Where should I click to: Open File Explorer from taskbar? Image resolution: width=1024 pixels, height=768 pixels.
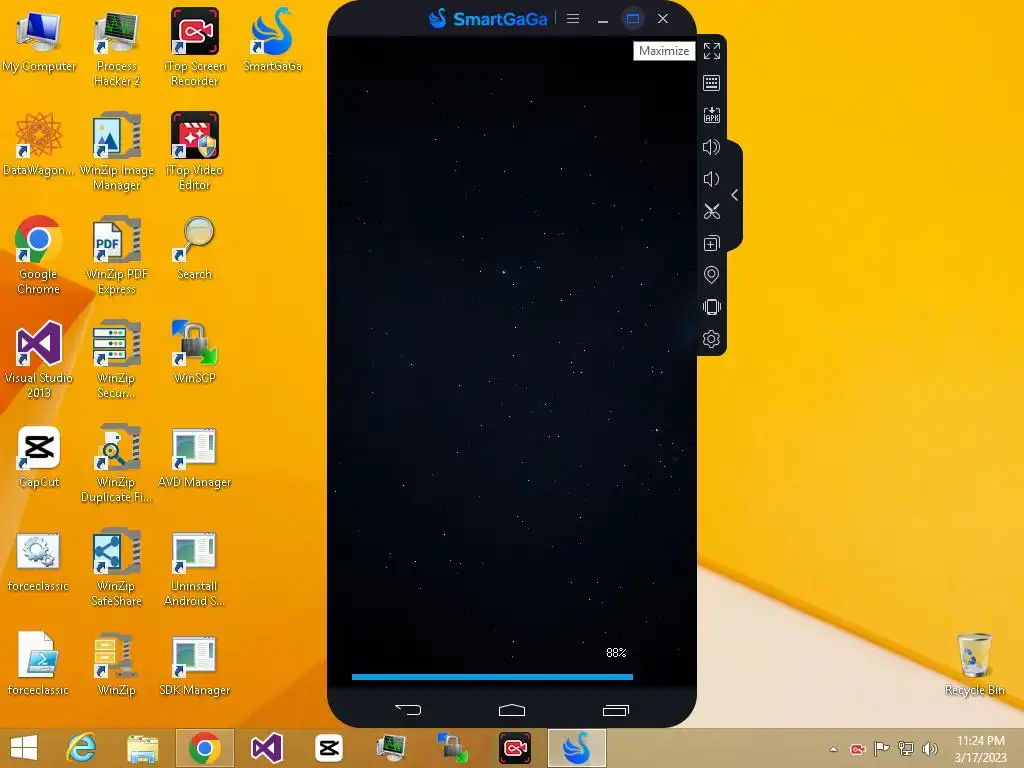[142, 748]
